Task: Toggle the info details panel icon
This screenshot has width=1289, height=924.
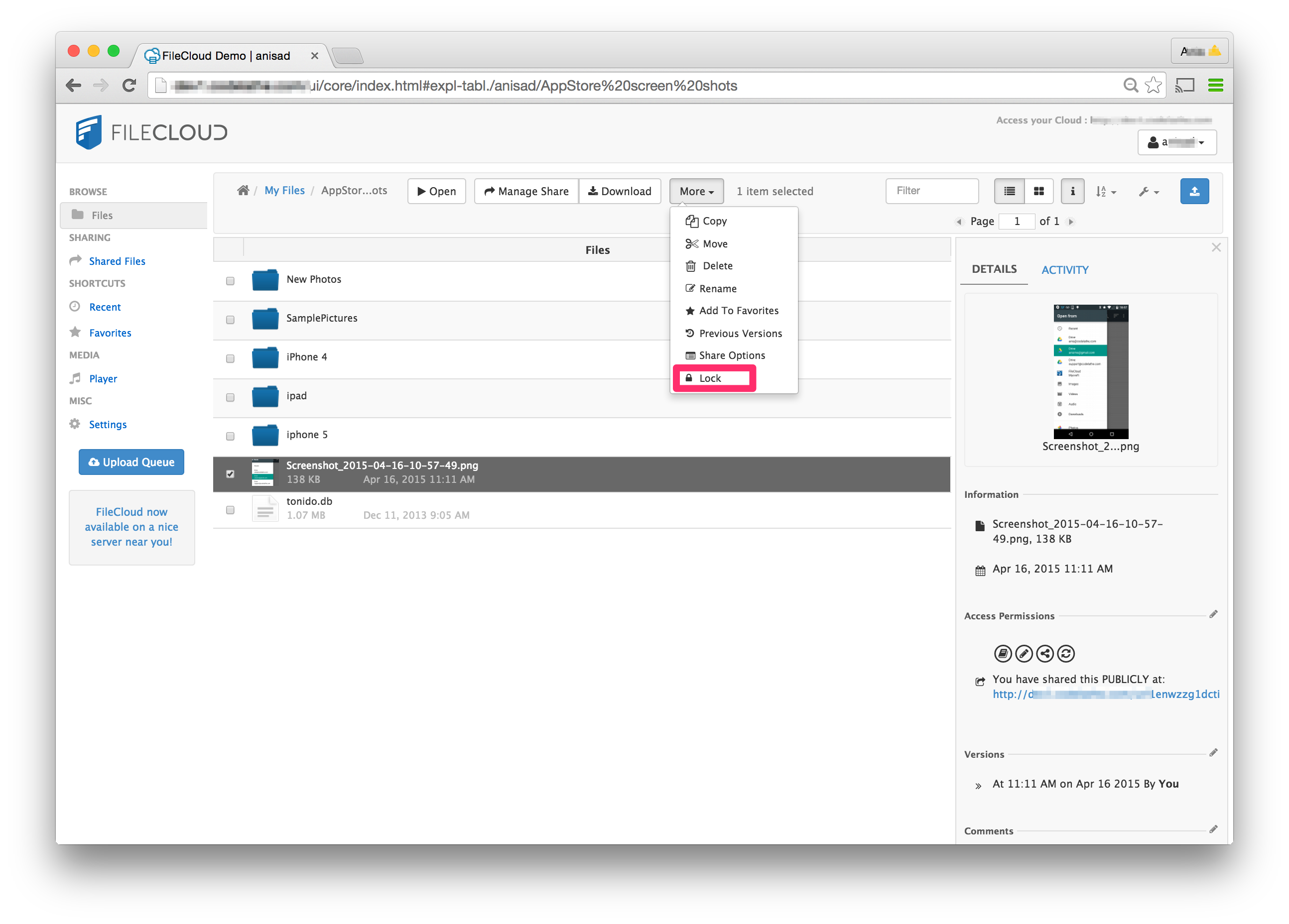Action: [1072, 191]
